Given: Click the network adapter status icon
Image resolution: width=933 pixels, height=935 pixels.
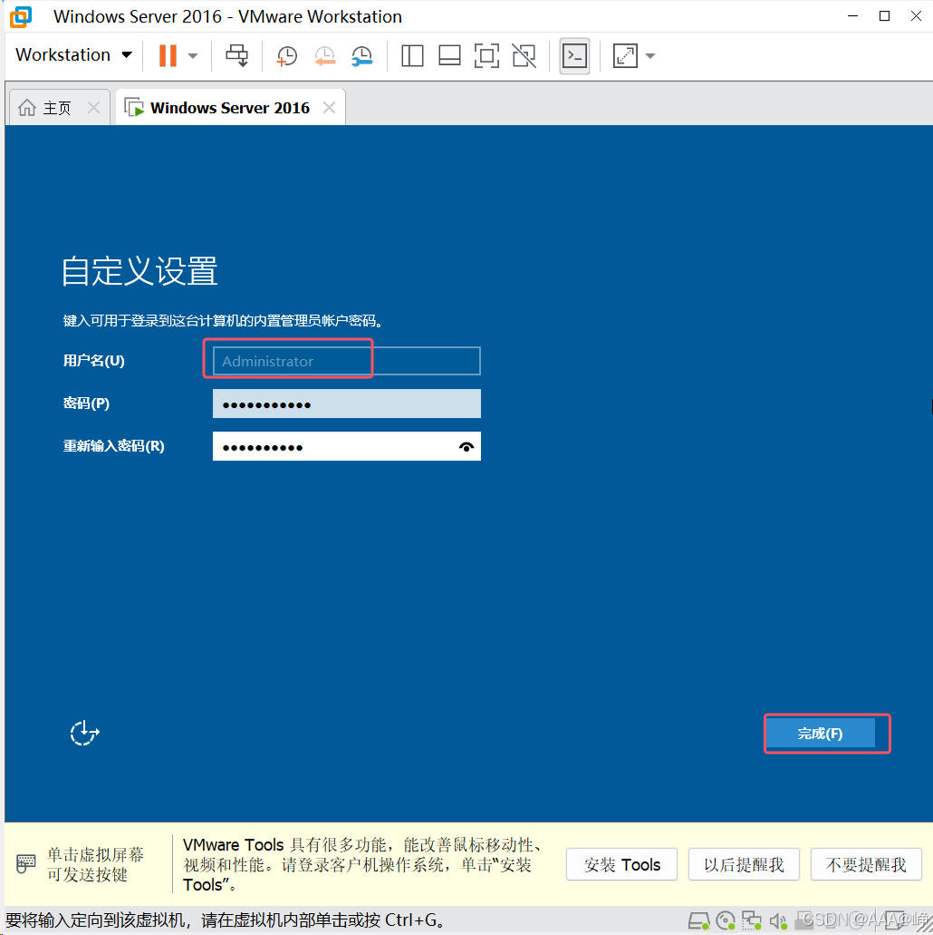Looking at the screenshot, I should pyautogui.click(x=752, y=921).
